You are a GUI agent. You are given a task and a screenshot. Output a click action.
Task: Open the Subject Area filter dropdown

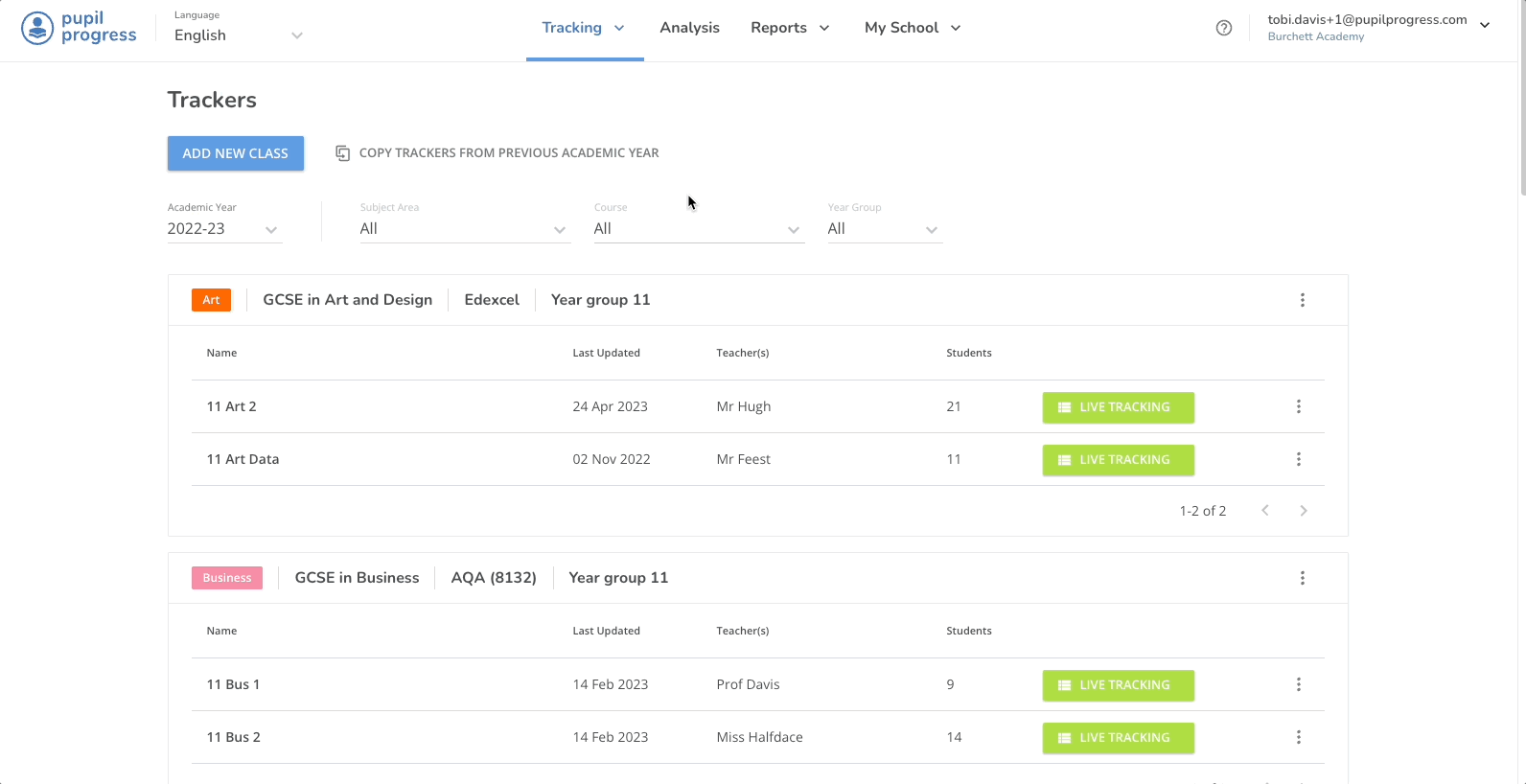(x=465, y=229)
